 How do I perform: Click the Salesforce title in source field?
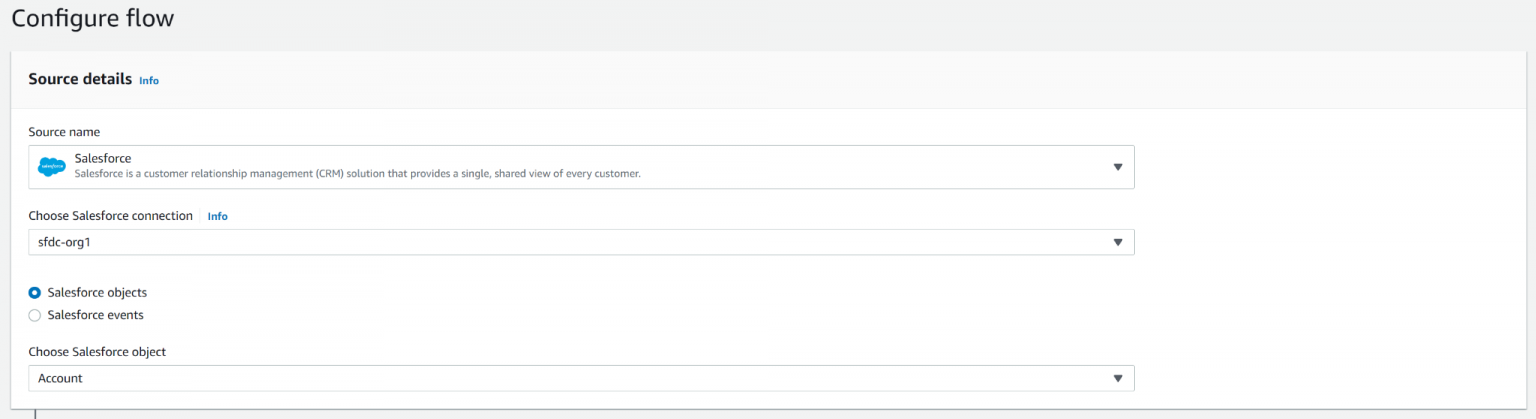tap(103, 158)
